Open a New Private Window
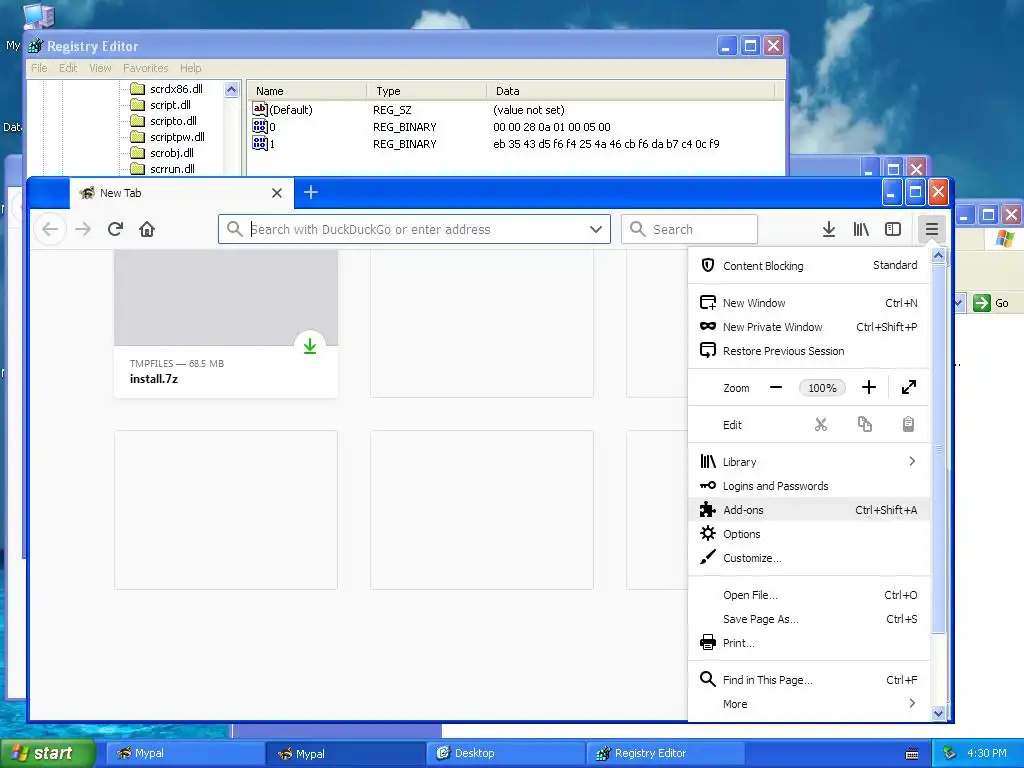 (808, 327)
